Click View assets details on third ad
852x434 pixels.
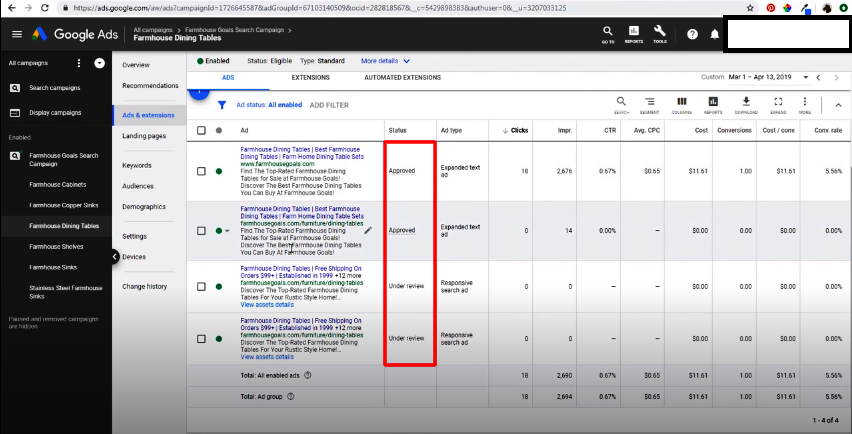(x=267, y=305)
